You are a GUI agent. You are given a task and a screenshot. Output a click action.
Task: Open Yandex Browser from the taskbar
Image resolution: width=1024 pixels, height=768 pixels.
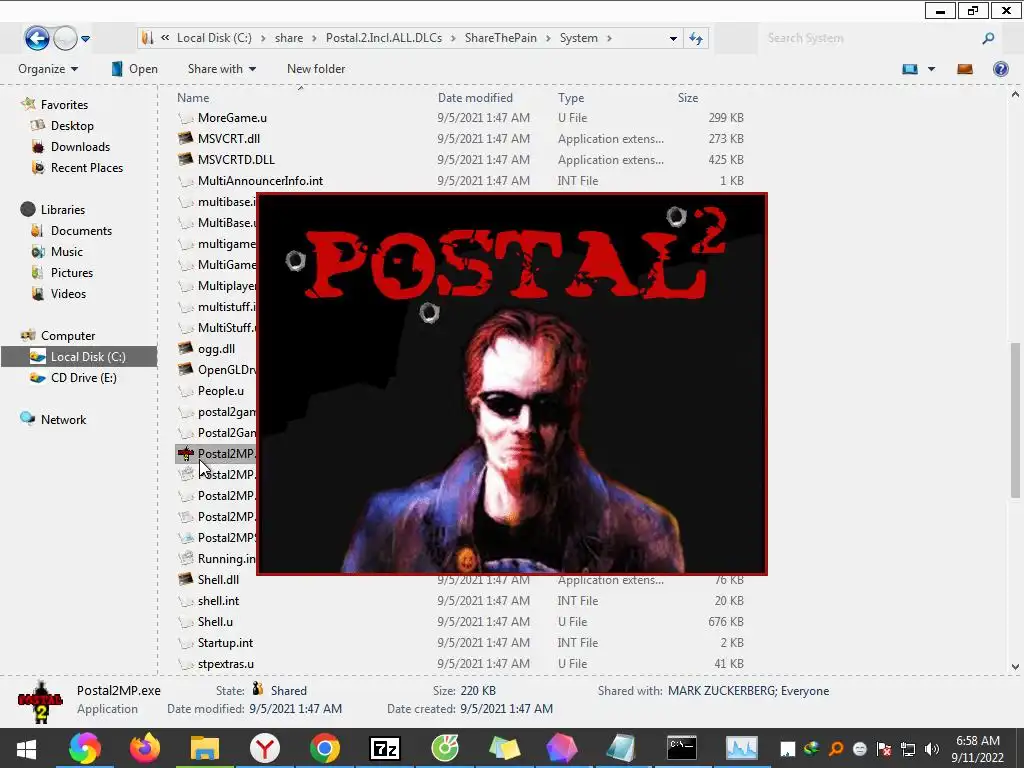[264, 748]
